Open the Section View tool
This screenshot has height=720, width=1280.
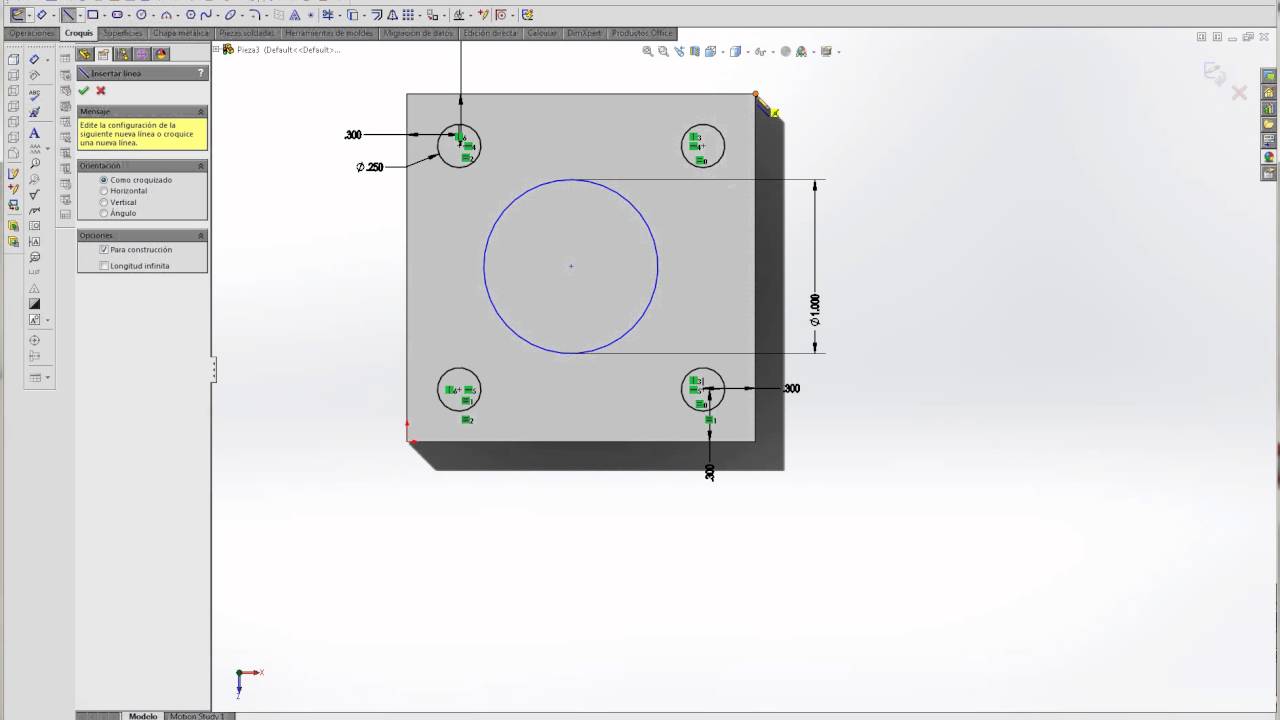pos(695,51)
